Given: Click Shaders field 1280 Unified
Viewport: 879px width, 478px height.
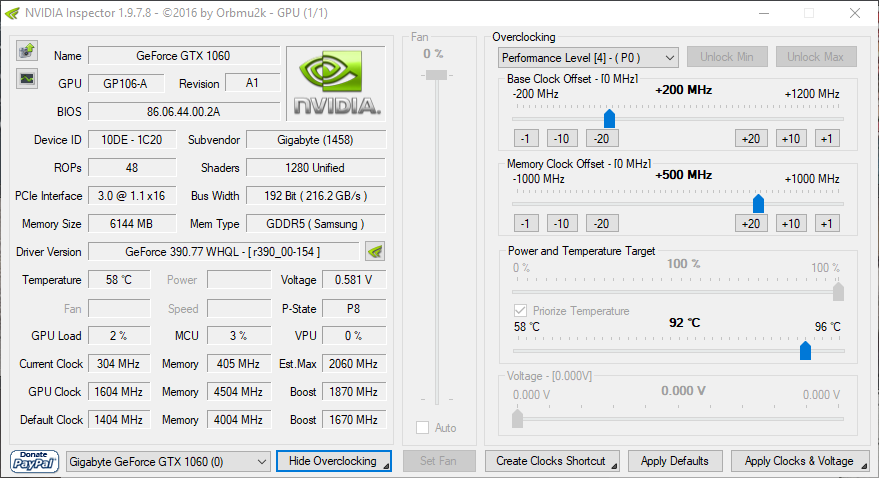Looking at the screenshot, I should pyautogui.click(x=316, y=168).
